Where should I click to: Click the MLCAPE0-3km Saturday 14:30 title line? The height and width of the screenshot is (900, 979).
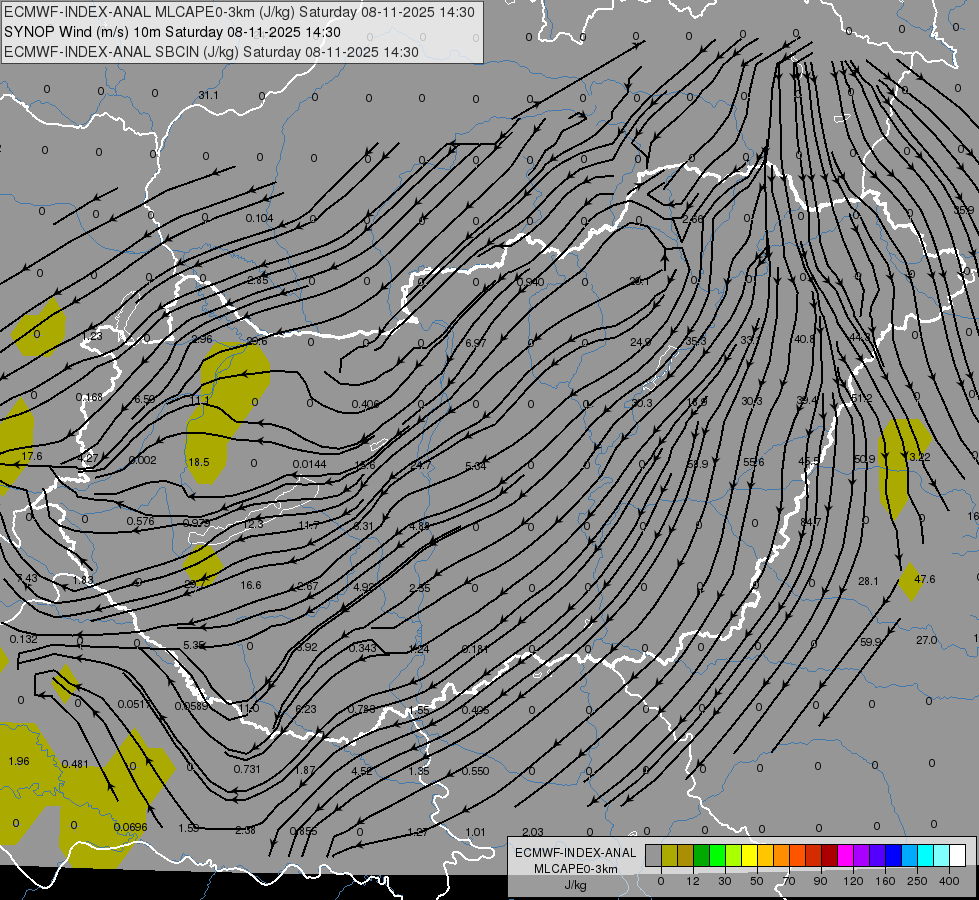240,12
